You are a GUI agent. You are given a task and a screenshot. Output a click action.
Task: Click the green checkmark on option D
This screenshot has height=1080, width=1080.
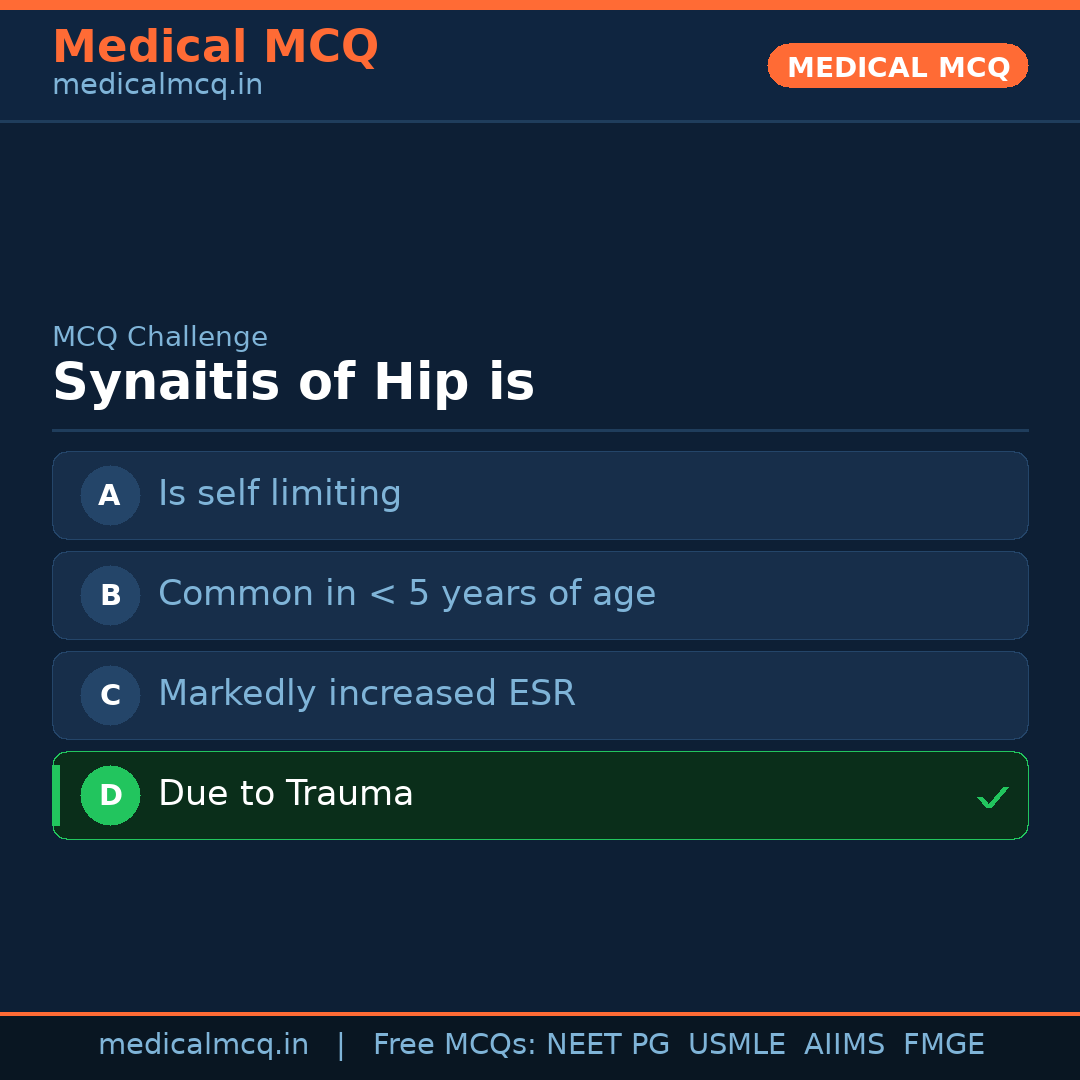click(x=992, y=797)
